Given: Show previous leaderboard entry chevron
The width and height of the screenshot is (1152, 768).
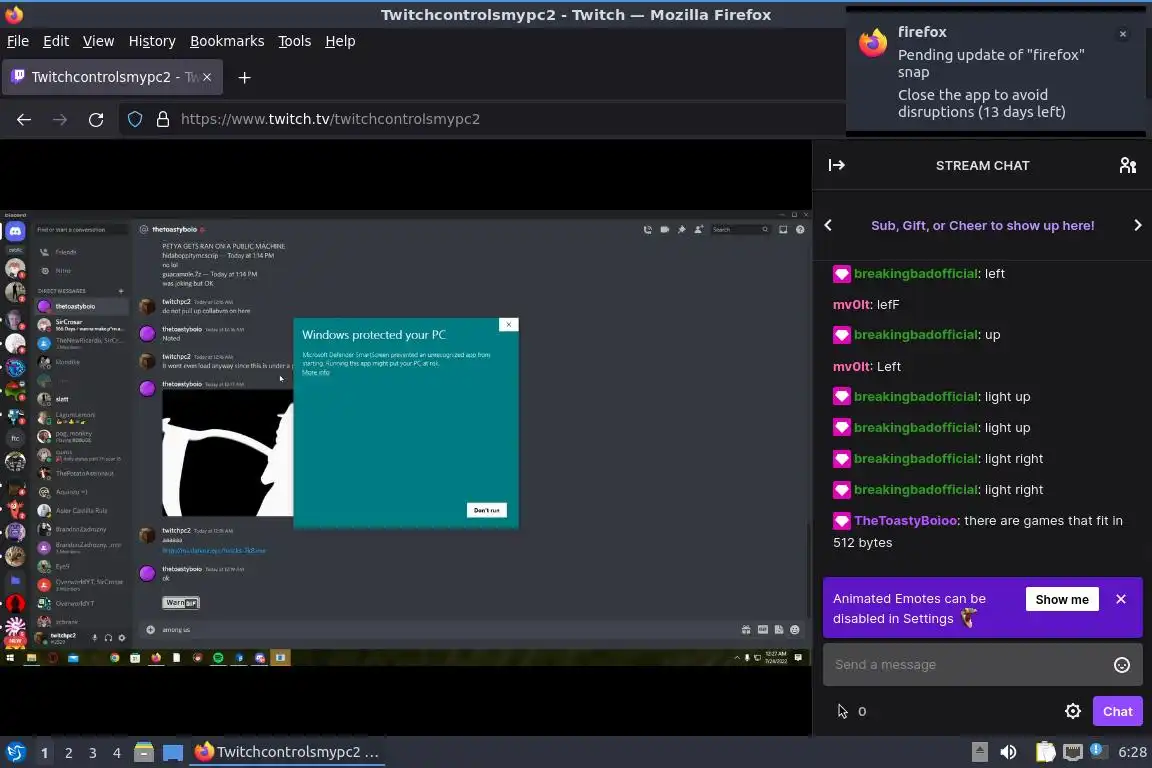Looking at the screenshot, I should tap(828, 226).
